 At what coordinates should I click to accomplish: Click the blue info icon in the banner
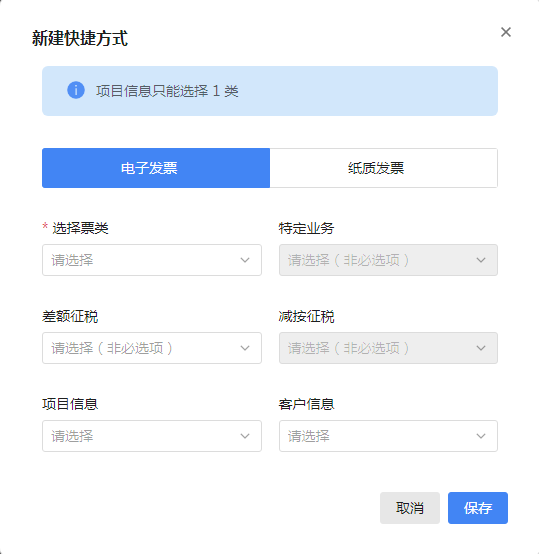[x=76, y=90]
